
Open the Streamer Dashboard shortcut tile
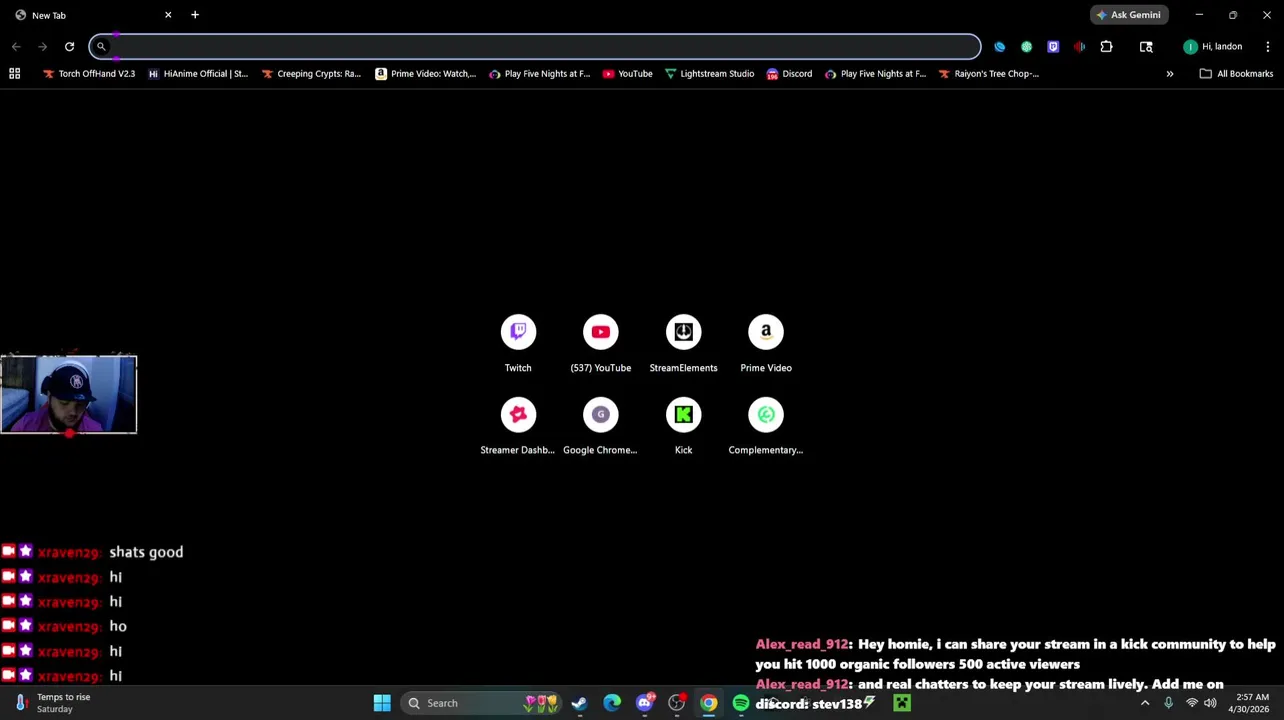518,426
